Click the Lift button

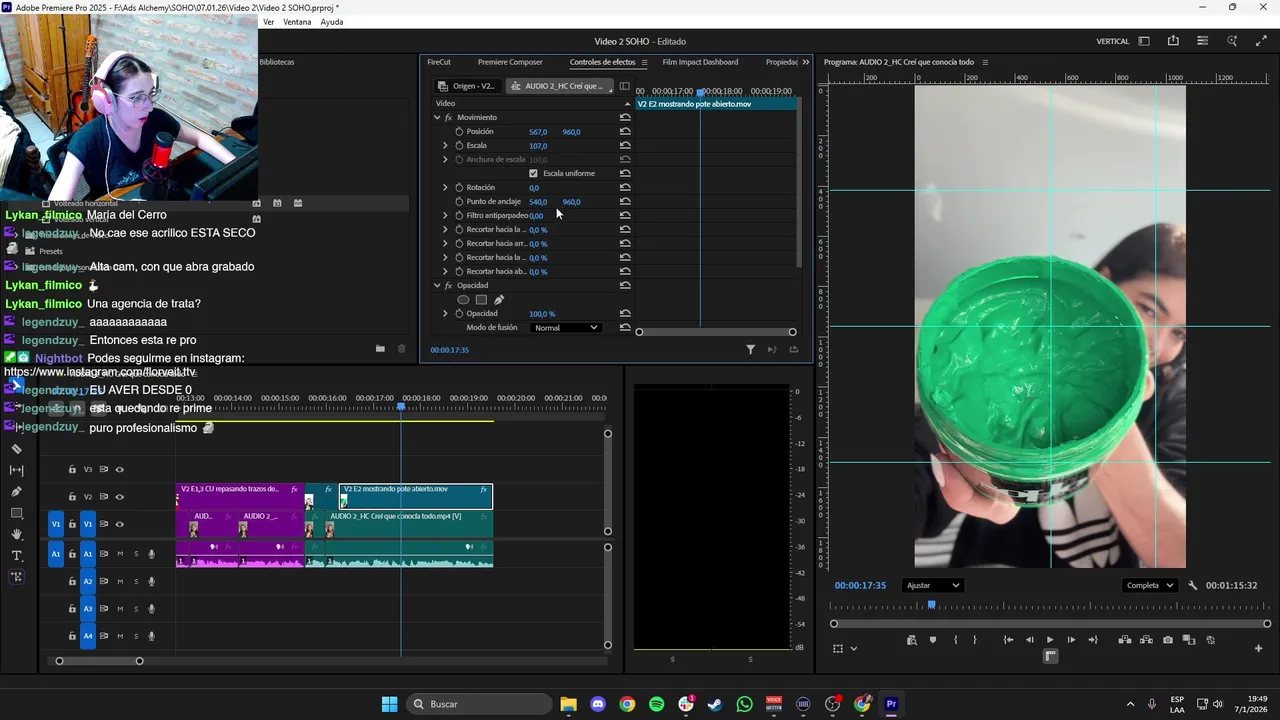(1125, 640)
